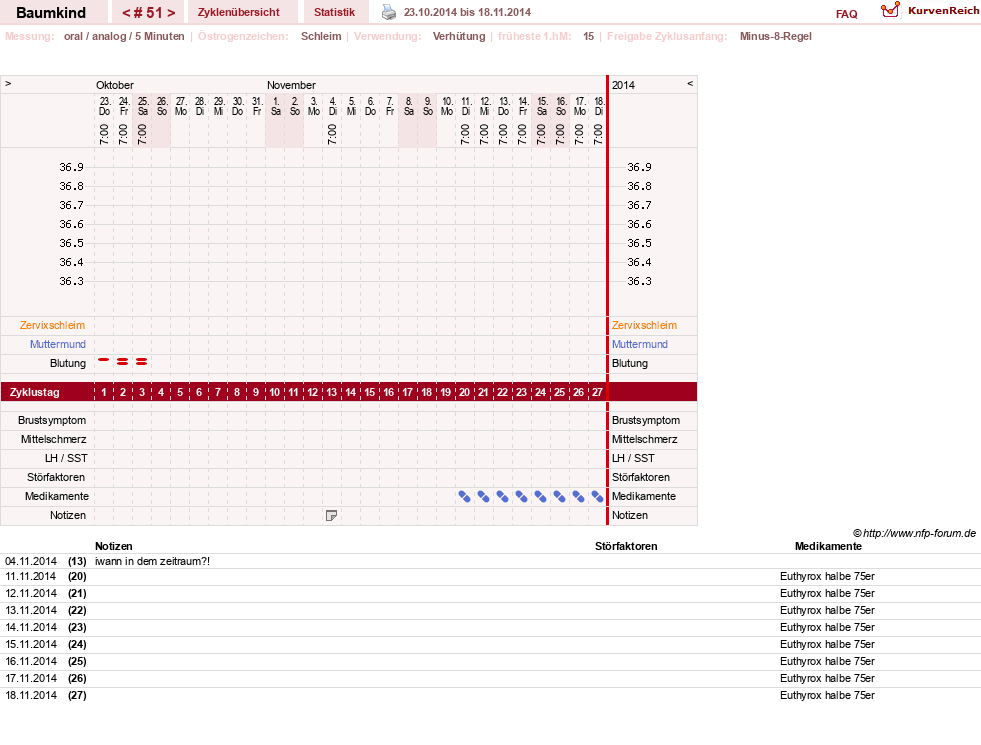Click the bleeding mark on October 25
Image resolution: width=981 pixels, height=745 pixels.
tap(142, 362)
